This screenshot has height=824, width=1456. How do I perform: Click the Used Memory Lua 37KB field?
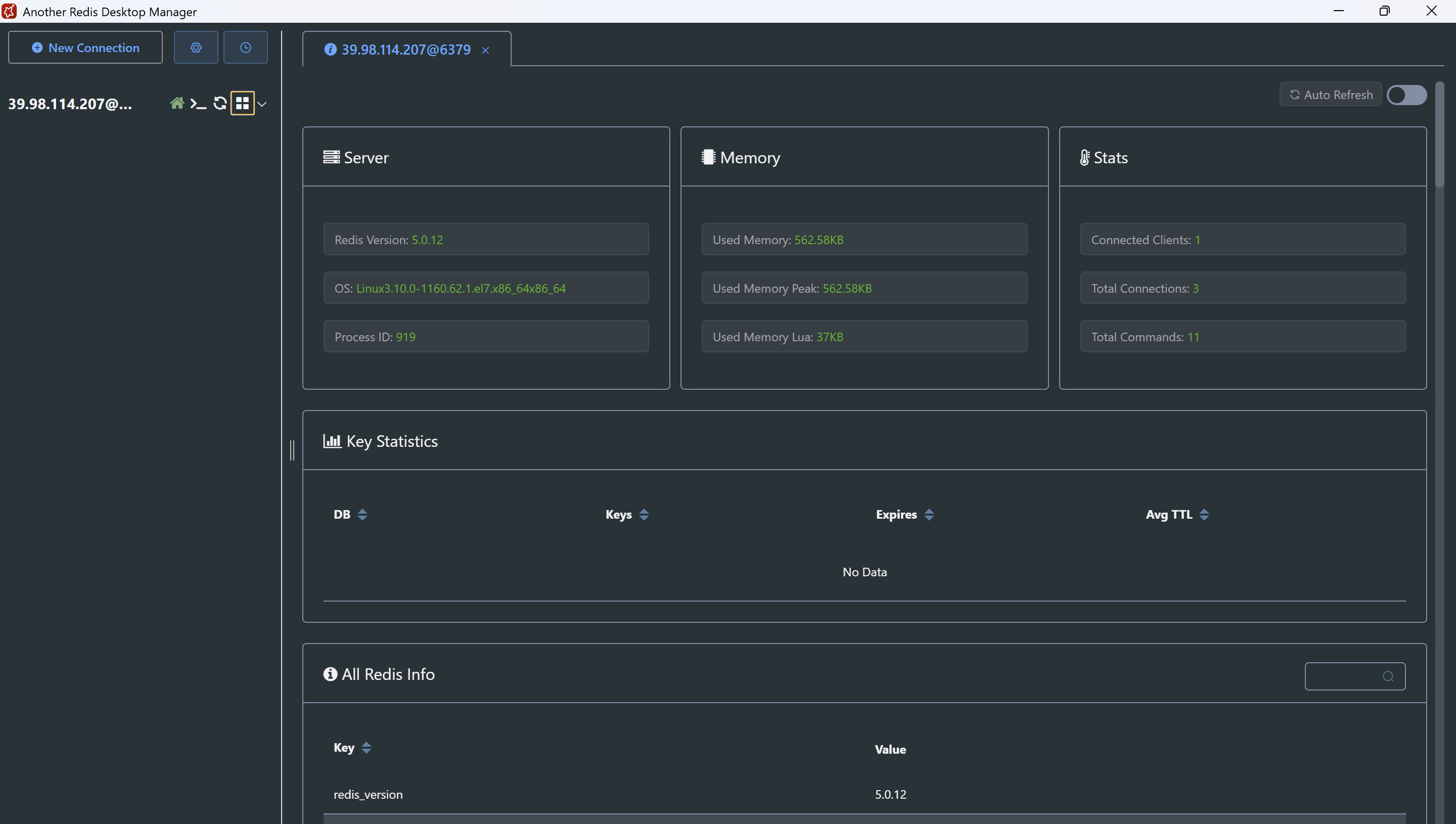point(864,337)
